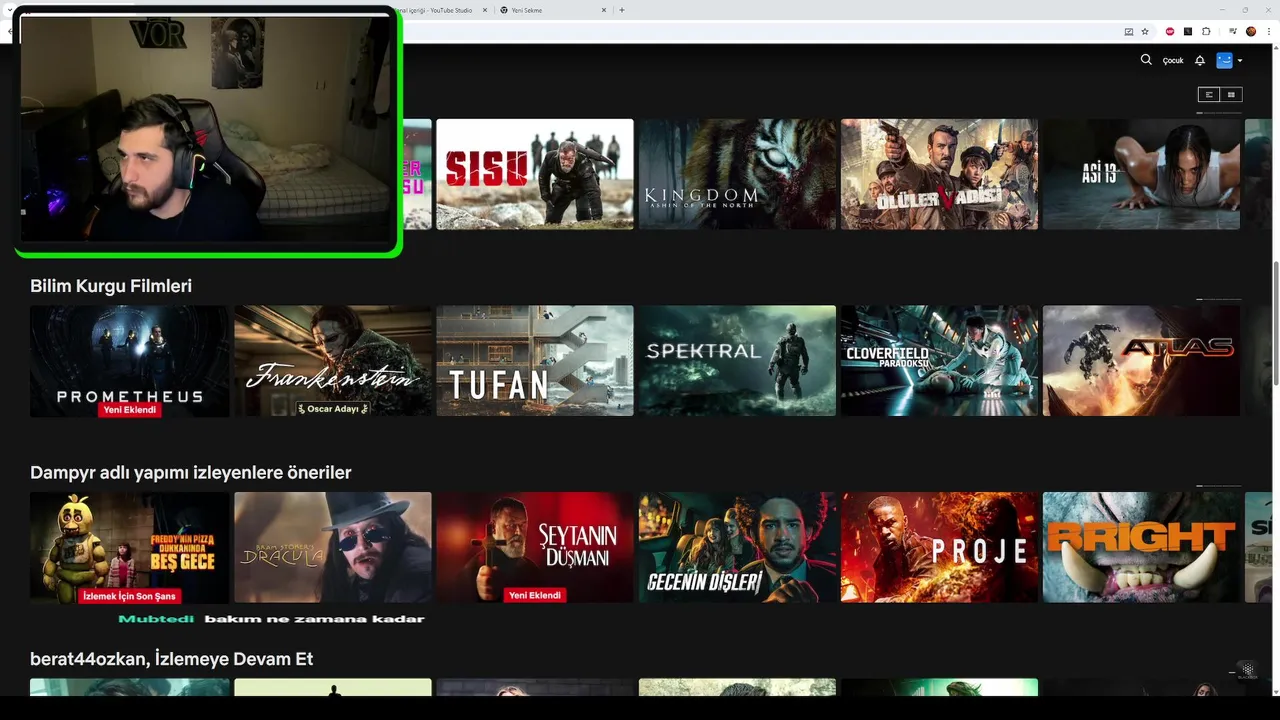This screenshot has height=720, width=1280.
Task: Open the Atlas movie thumbnail
Action: coord(1141,361)
